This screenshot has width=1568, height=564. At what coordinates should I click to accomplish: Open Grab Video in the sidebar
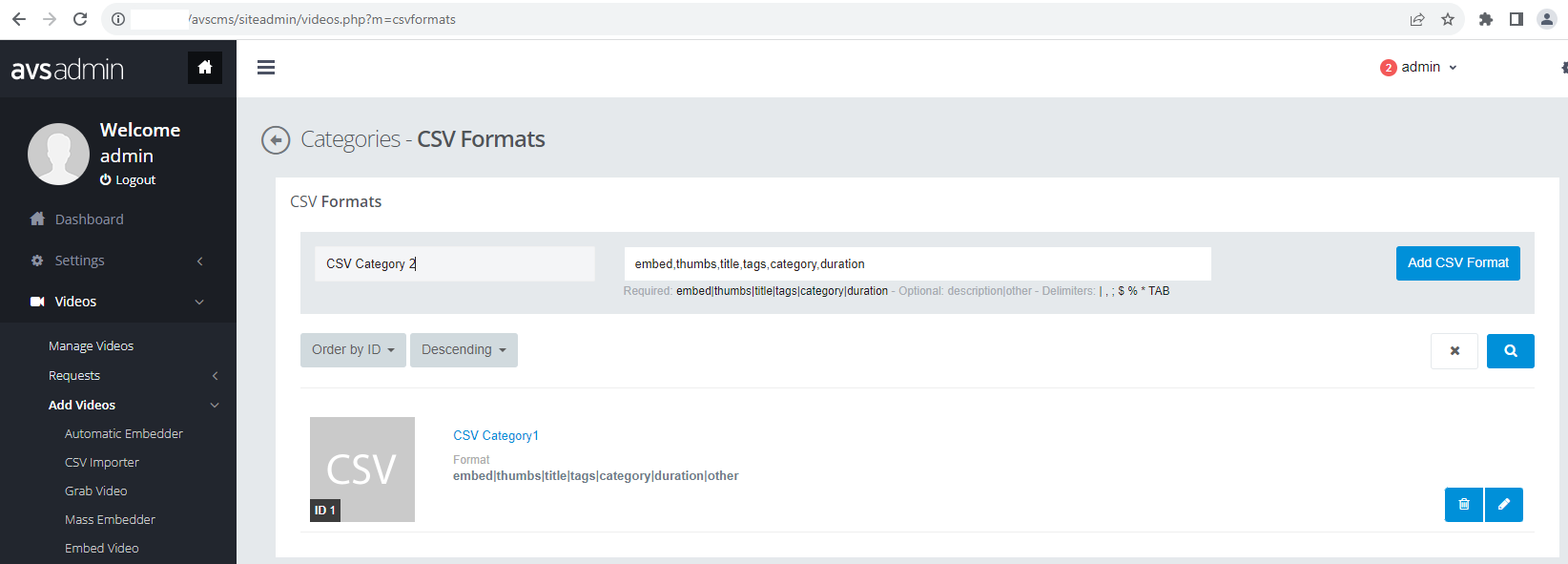(95, 491)
